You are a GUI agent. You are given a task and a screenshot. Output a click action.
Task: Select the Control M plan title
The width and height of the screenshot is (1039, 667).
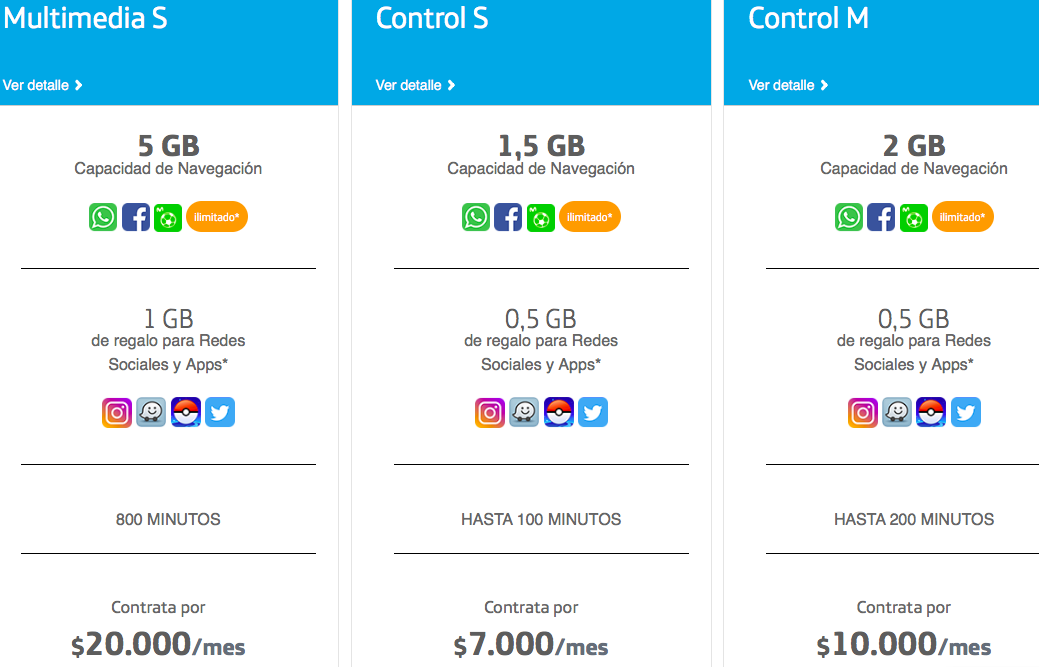pos(808,18)
